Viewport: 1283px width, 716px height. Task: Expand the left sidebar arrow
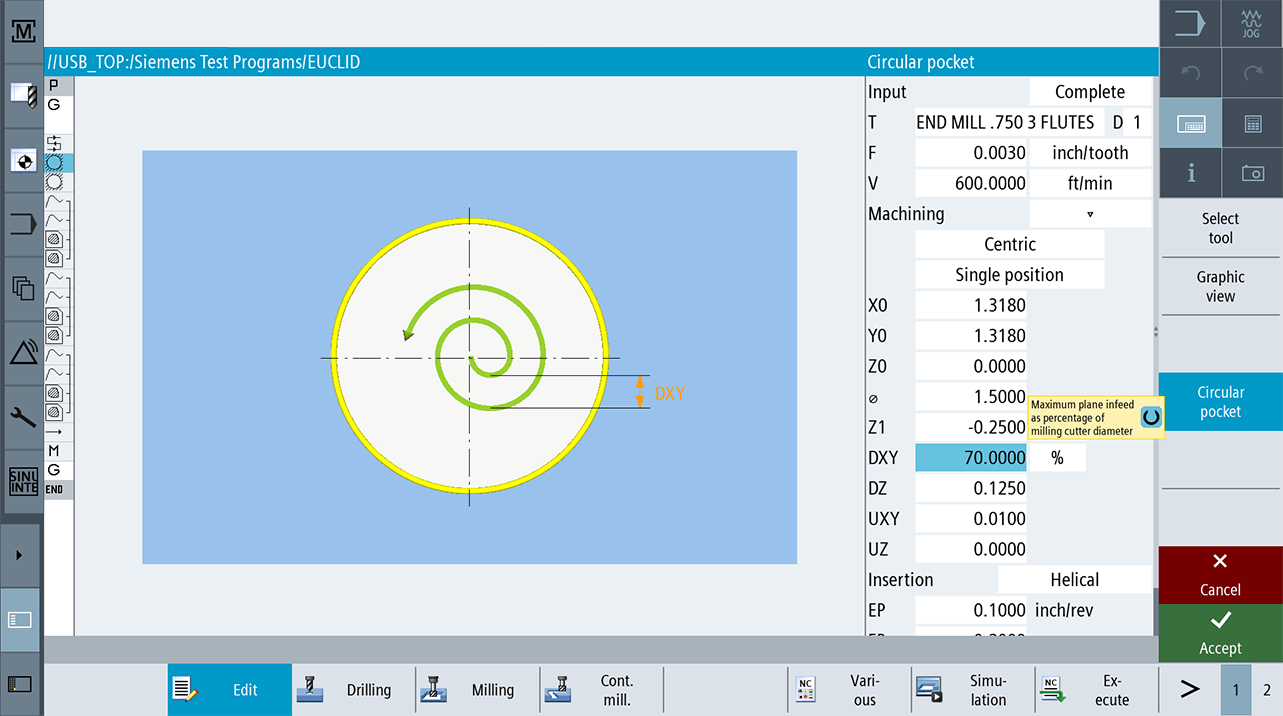point(20,555)
